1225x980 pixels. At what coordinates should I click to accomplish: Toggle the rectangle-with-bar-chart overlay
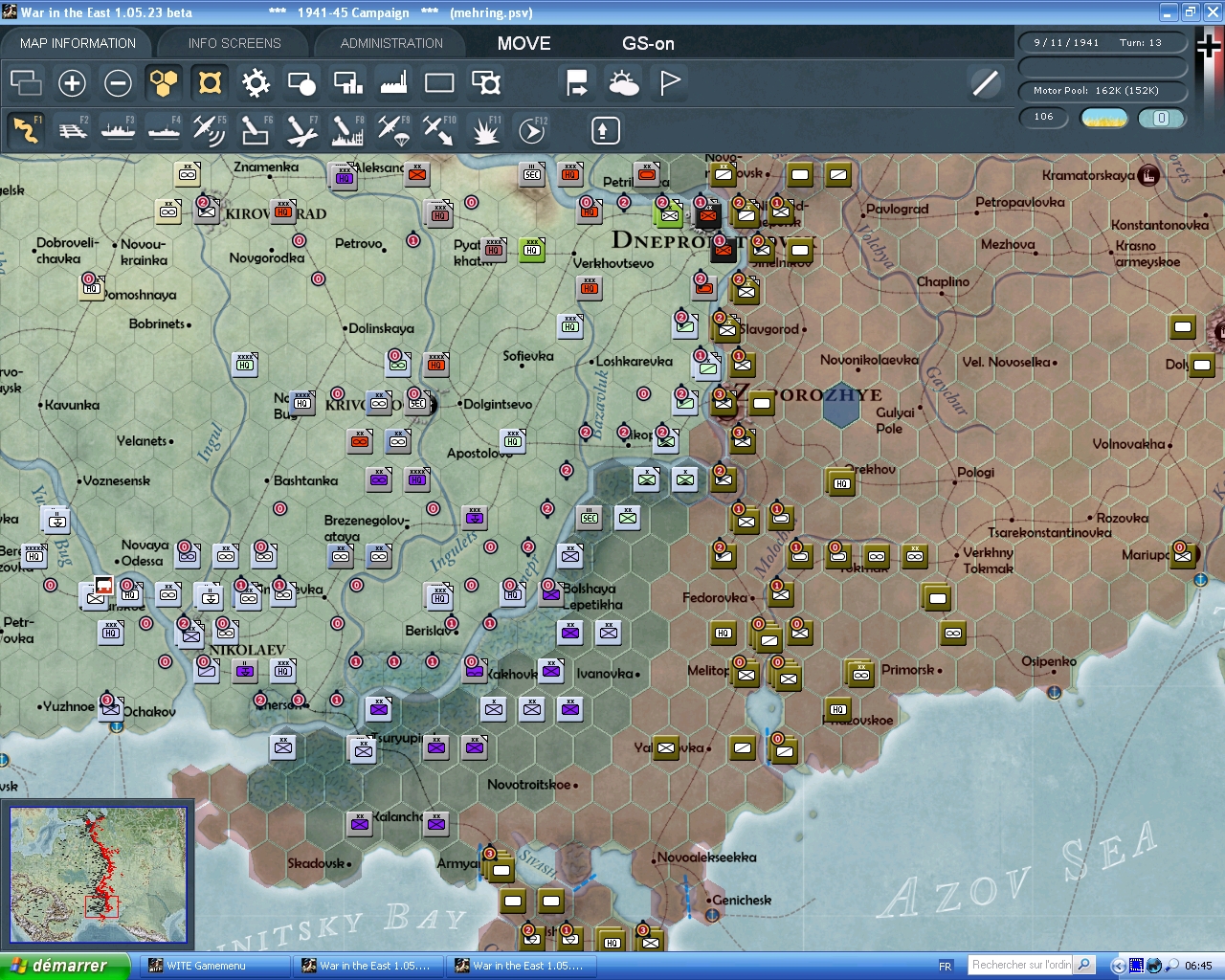tap(347, 83)
